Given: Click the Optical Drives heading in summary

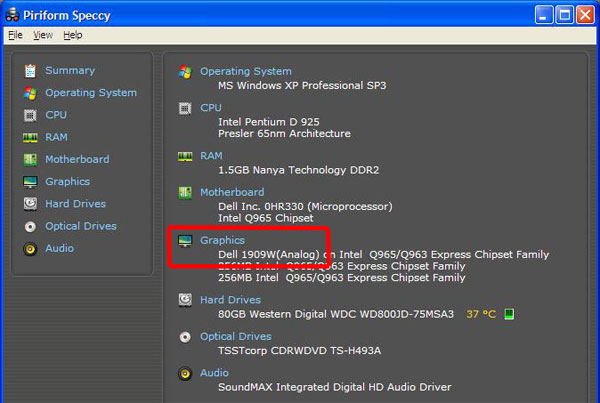Looking at the screenshot, I should 236,336.
